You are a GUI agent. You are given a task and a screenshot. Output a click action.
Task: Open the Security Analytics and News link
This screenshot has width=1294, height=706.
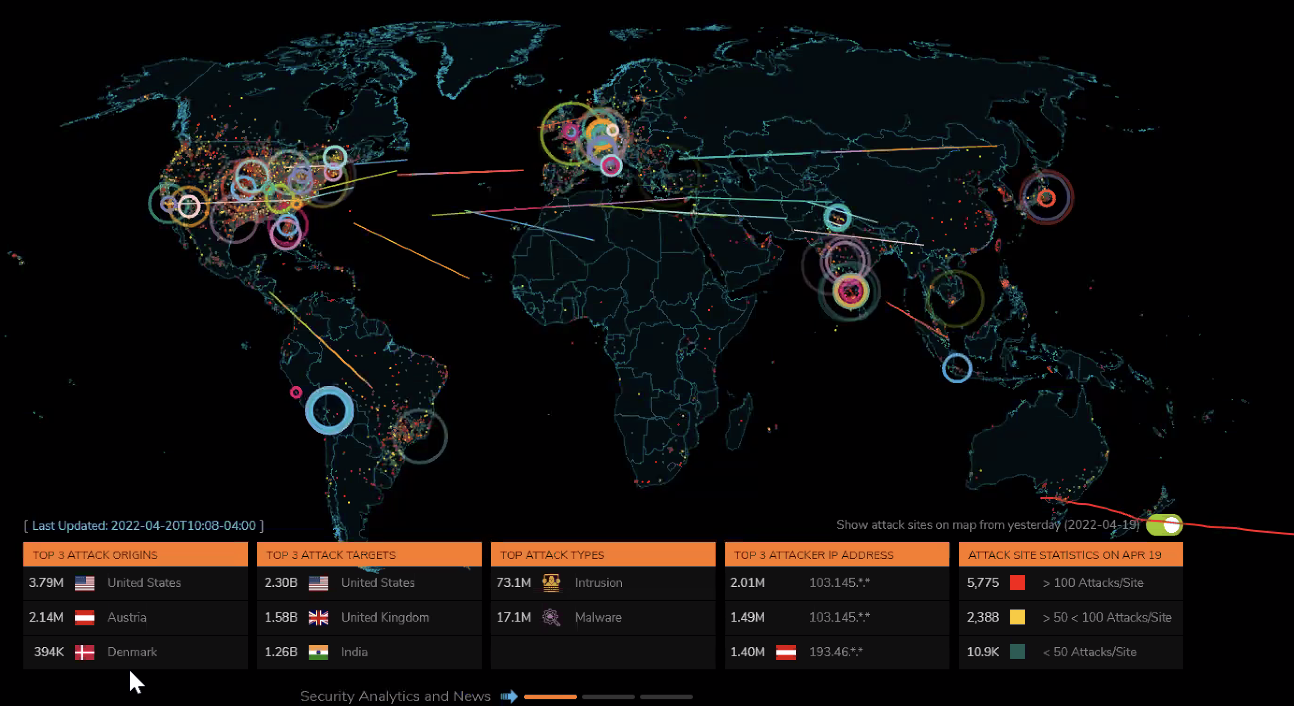tap(395, 696)
